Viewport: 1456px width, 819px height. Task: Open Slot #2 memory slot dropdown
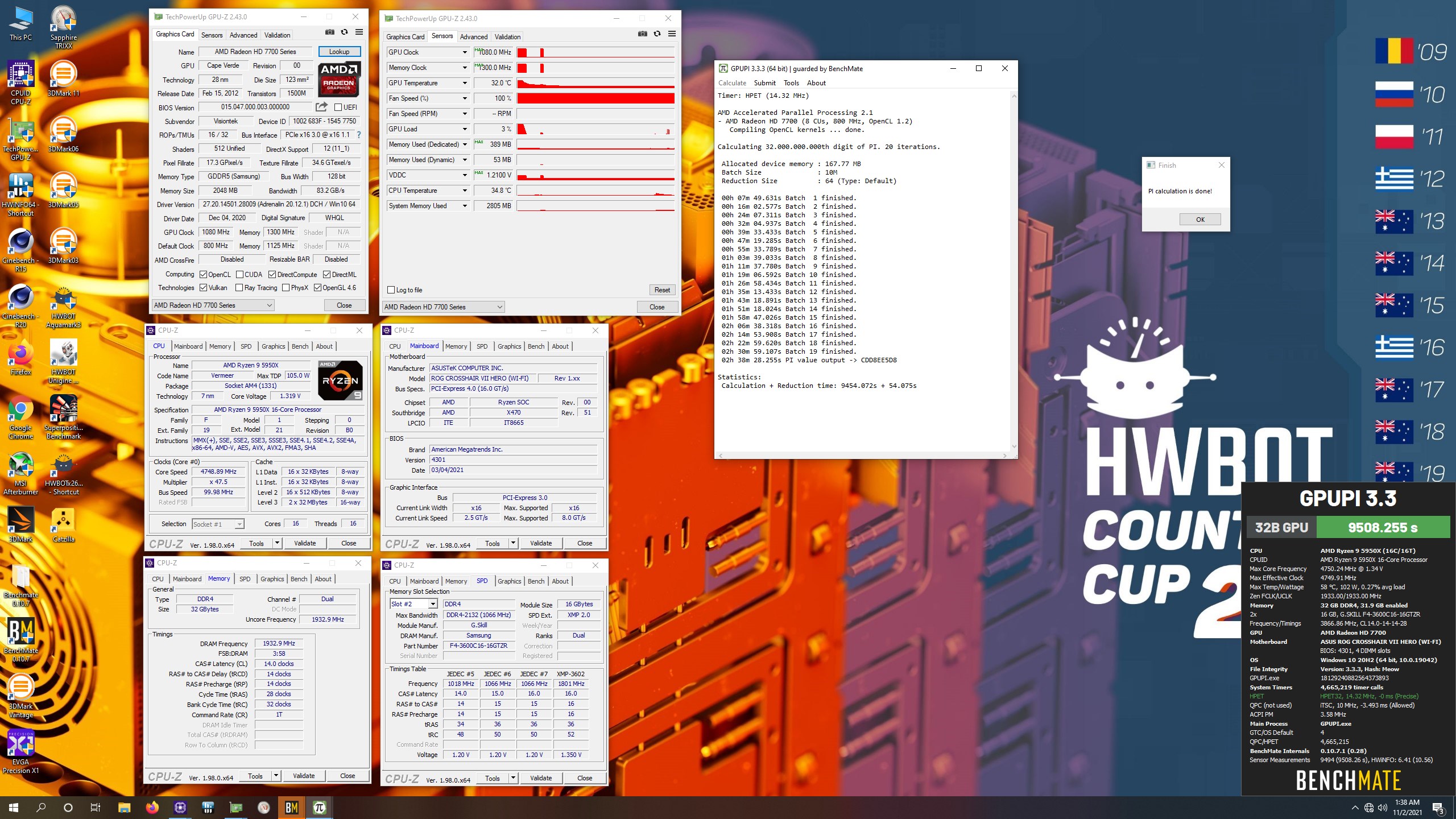coord(413,604)
